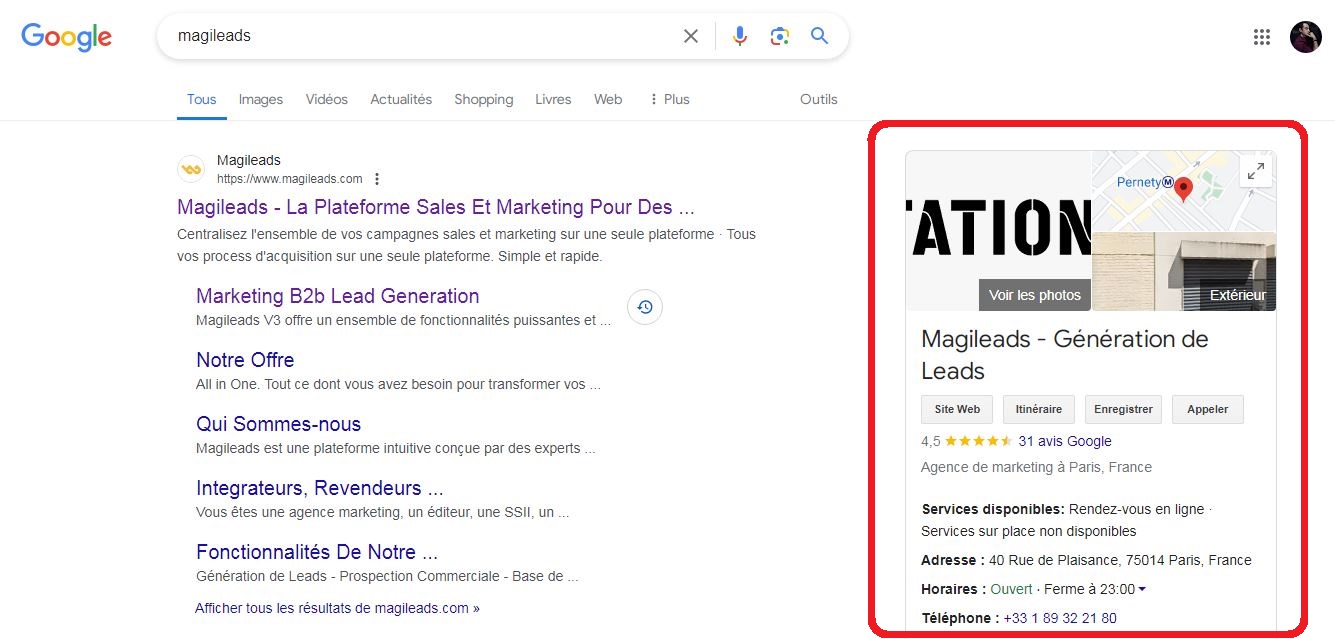Click the red map pin marker
This screenshot has width=1335, height=639.
coord(1184,189)
